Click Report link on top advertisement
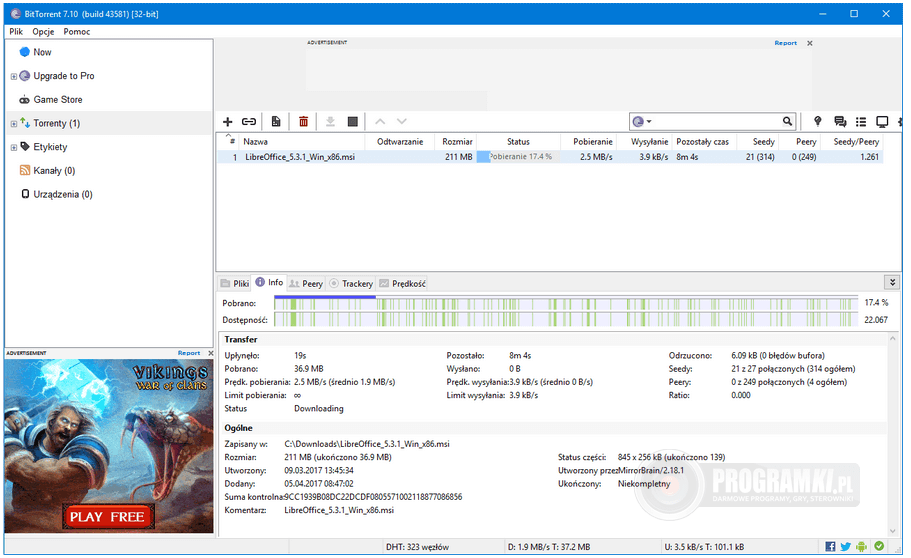Image resolution: width=911 pixels, height=558 pixels. point(786,43)
